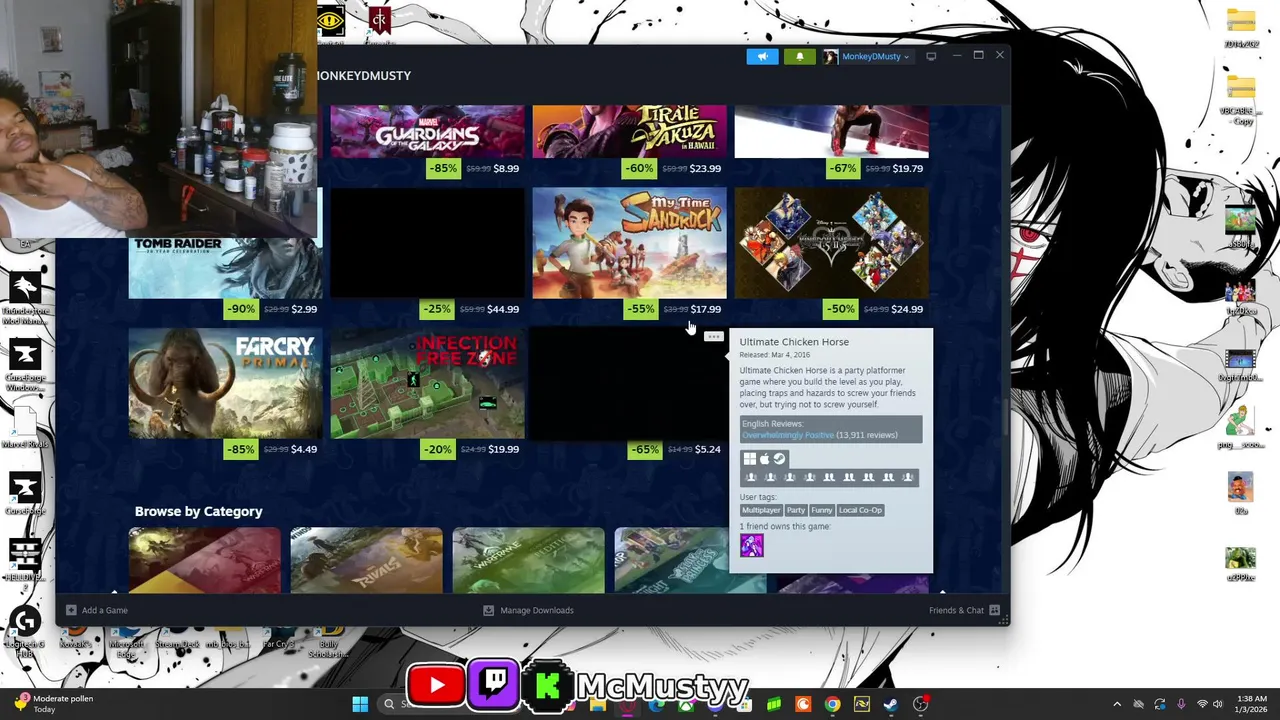Click Windows Start button
Image resolution: width=1280 pixels, height=720 pixels.
click(360, 704)
